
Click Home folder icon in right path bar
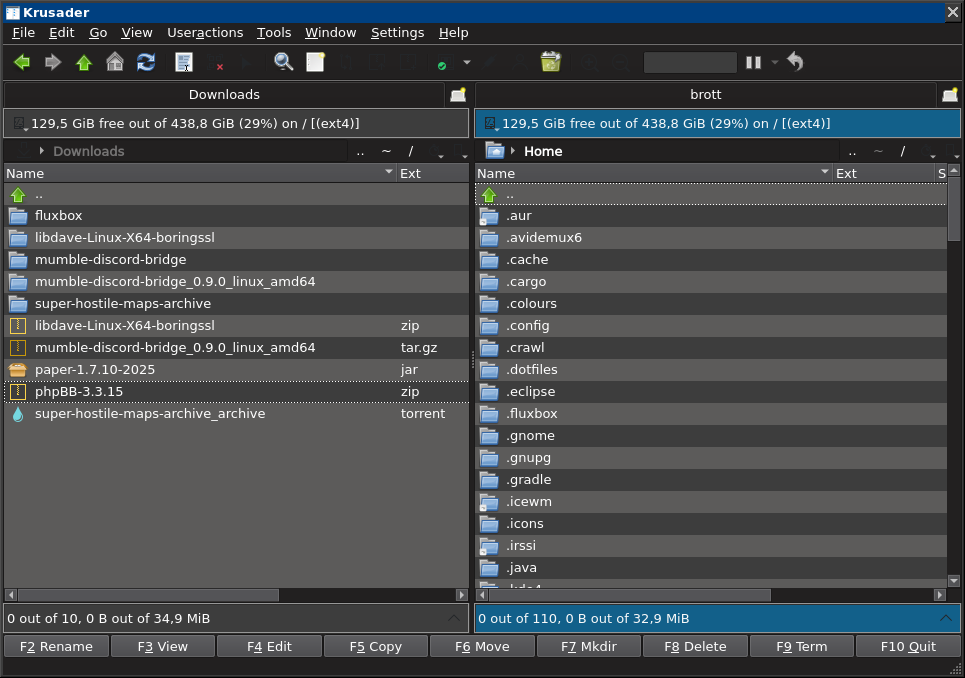click(x=495, y=151)
